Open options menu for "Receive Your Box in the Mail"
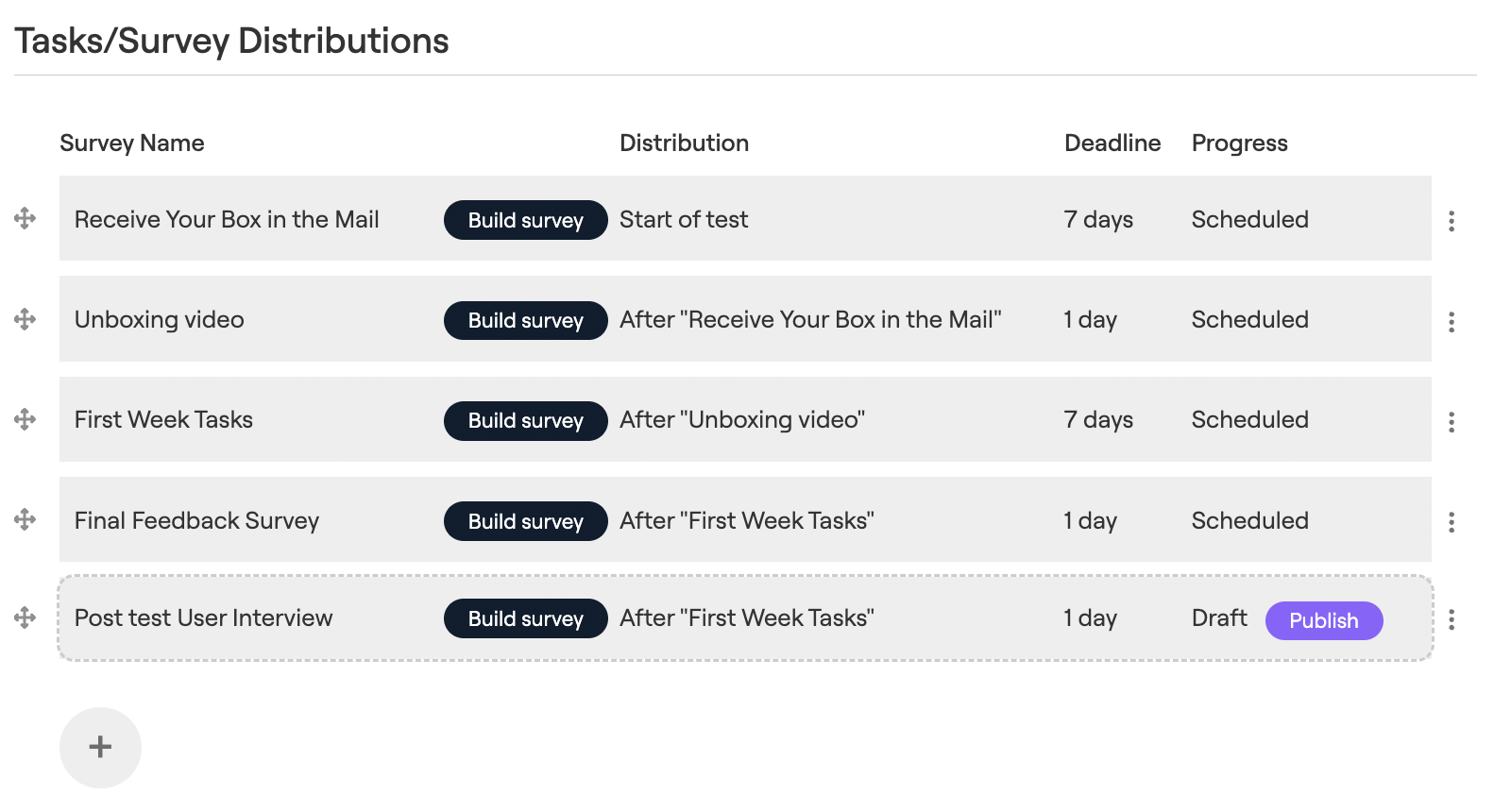Image resolution: width=1494 pixels, height=812 pixels. 1452,221
